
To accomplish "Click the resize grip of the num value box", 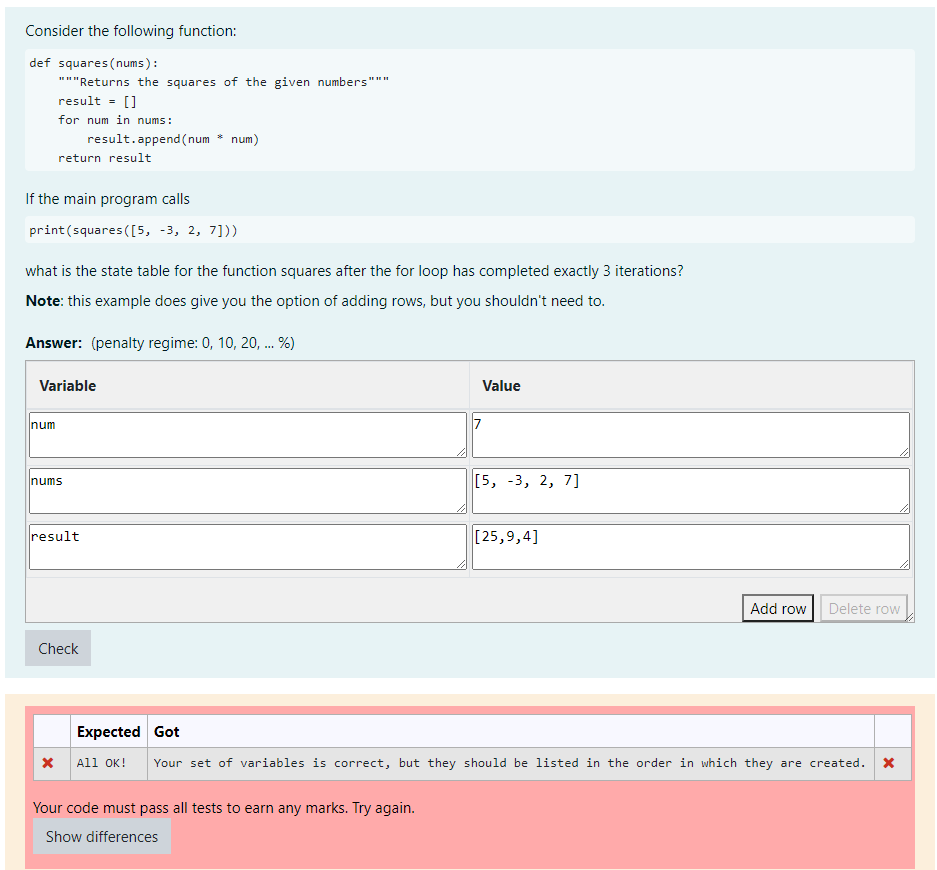I will tap(905, 454).
